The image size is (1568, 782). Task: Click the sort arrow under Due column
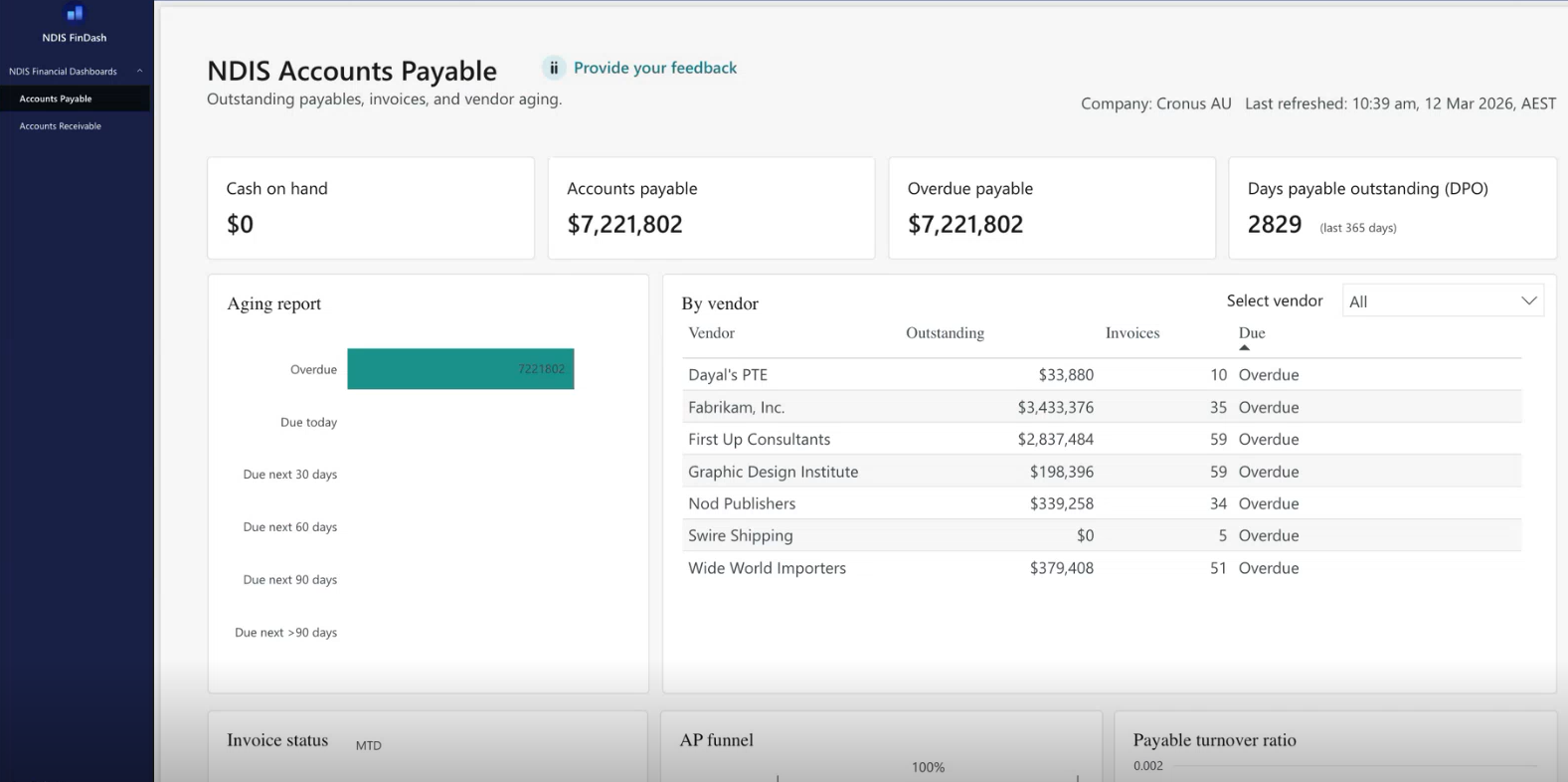(1244, 347)
